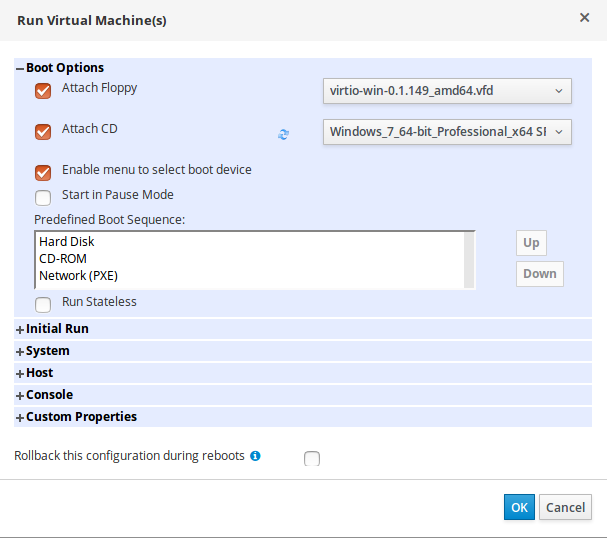Disable menu to select boot device
607x538 pixels.
(43, 172)
